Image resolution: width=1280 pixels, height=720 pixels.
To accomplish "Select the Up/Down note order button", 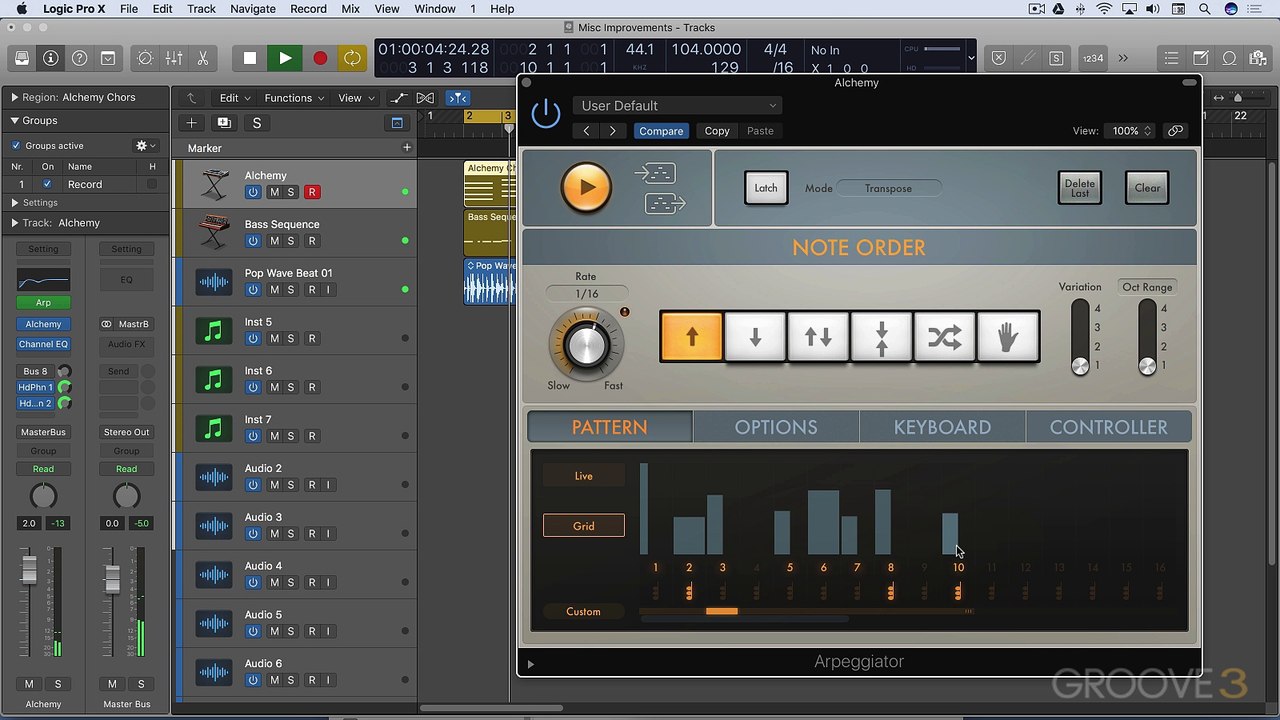I will click(818, 337).
